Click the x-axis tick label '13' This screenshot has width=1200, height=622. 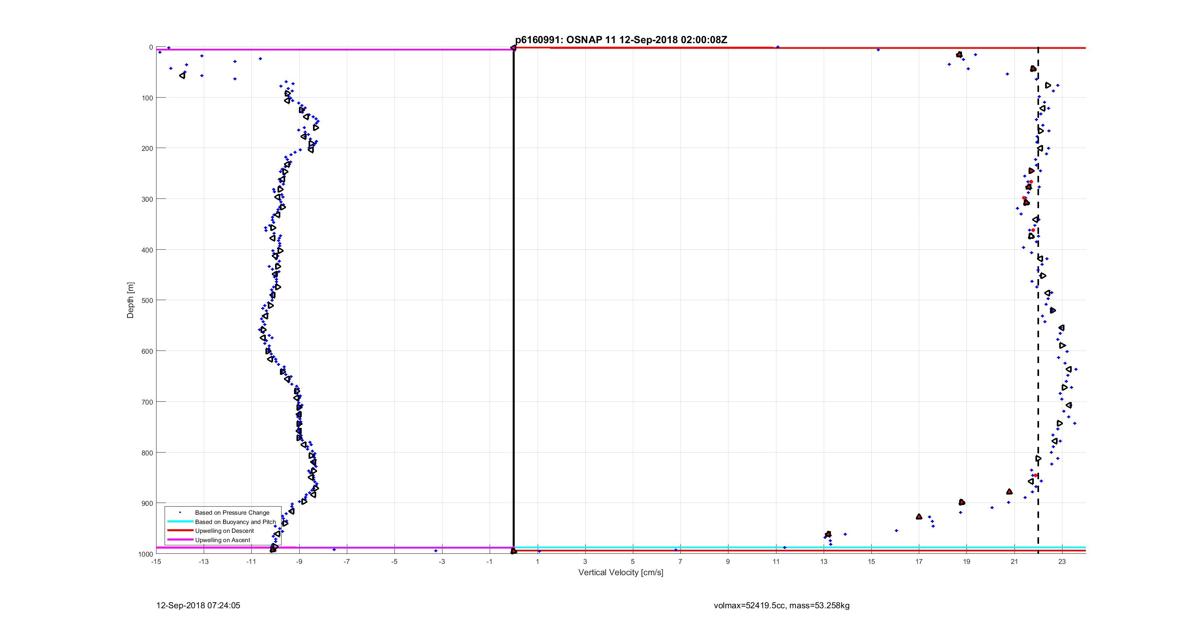click(824, 562)
